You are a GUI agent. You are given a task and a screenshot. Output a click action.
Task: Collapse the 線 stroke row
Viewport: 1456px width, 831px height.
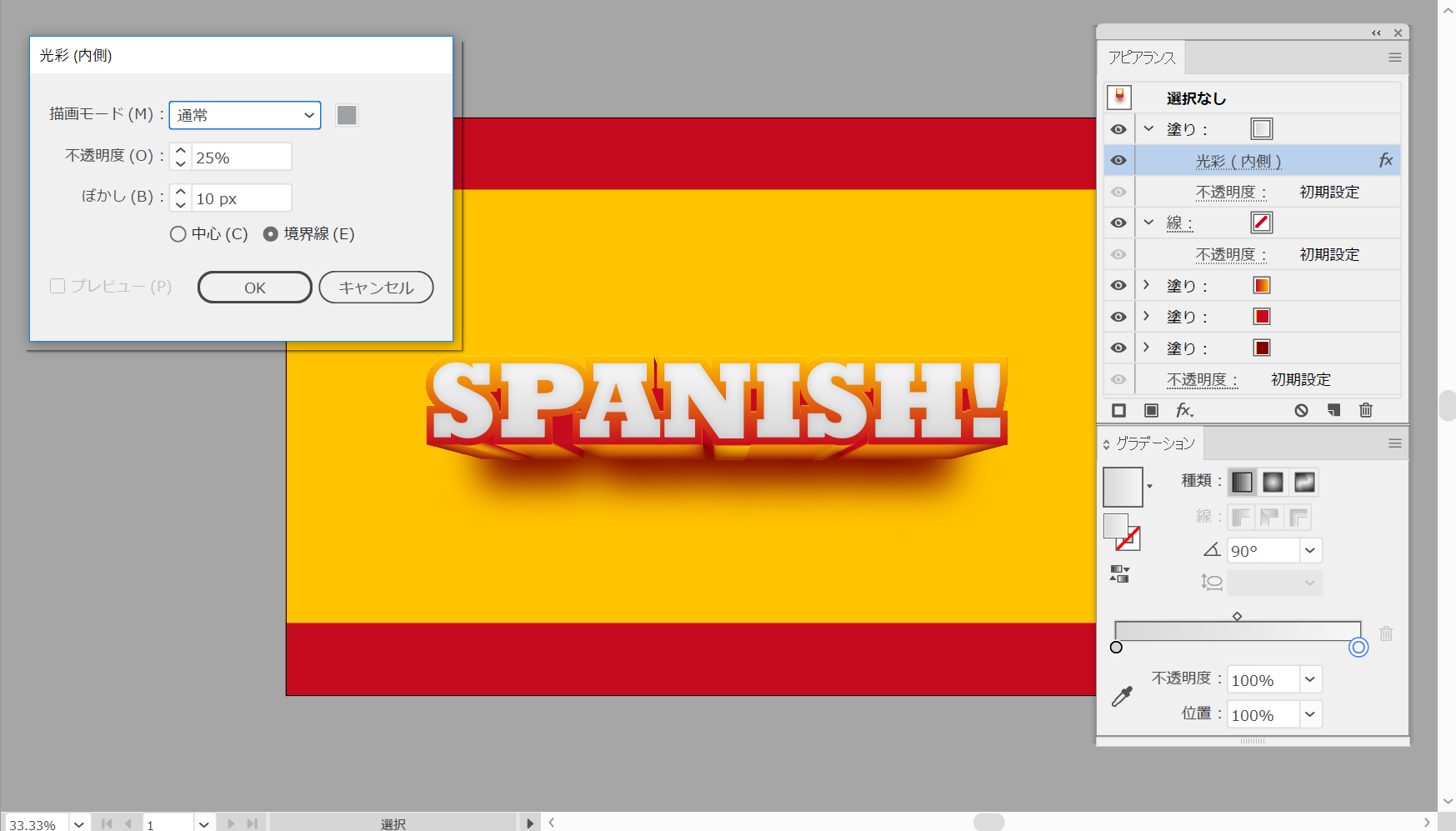[1148, 223]
